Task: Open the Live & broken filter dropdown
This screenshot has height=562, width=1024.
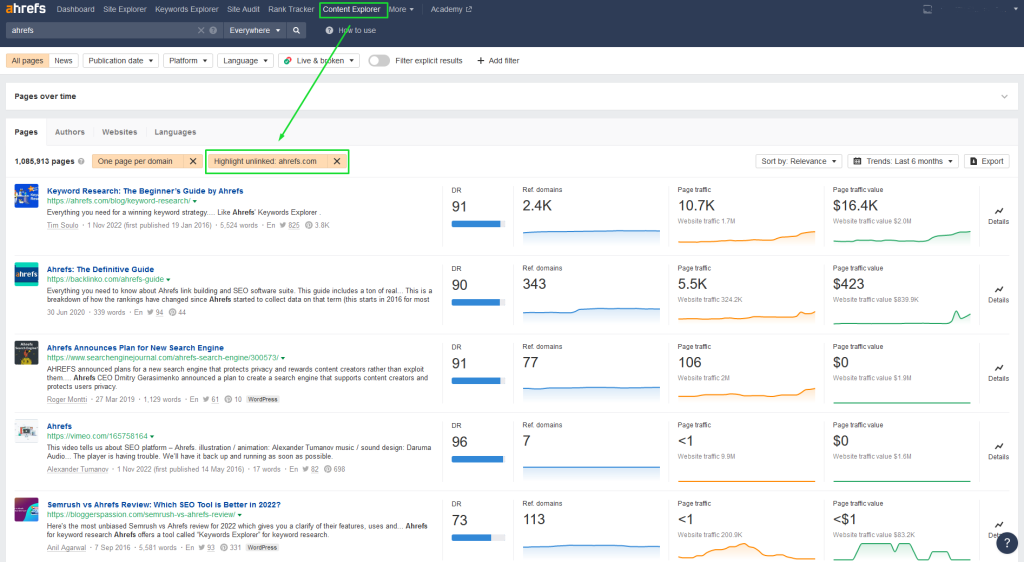Action: click(x=319, y=61)
